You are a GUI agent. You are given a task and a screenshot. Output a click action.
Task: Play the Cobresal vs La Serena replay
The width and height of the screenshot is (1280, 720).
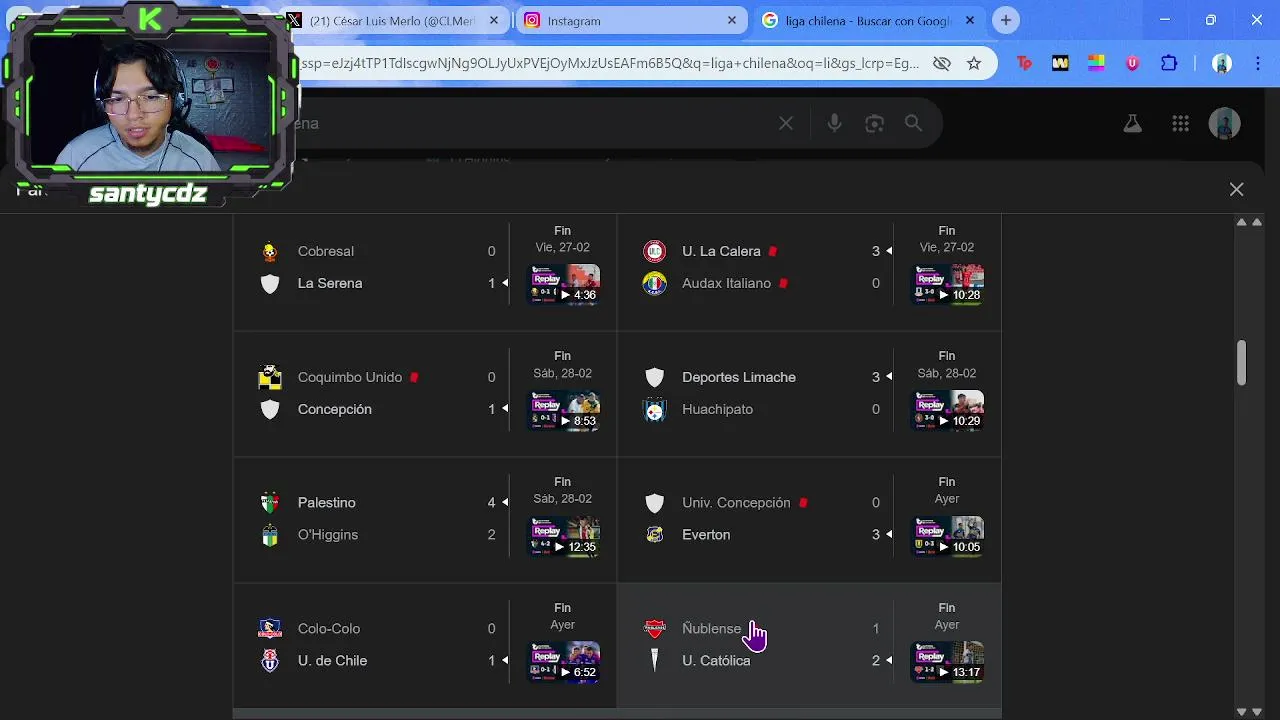pyautogui.click(x=564, y=284)
